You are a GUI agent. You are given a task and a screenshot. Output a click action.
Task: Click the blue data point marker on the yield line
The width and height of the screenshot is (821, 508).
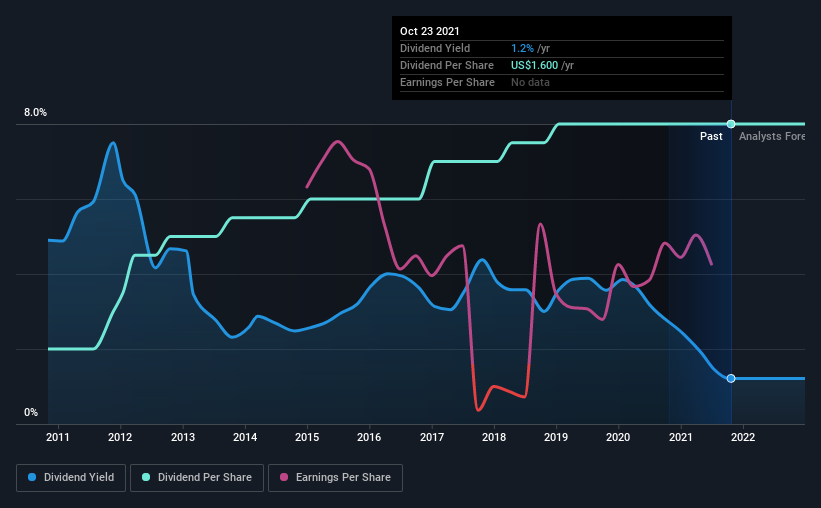click(731, 378)
